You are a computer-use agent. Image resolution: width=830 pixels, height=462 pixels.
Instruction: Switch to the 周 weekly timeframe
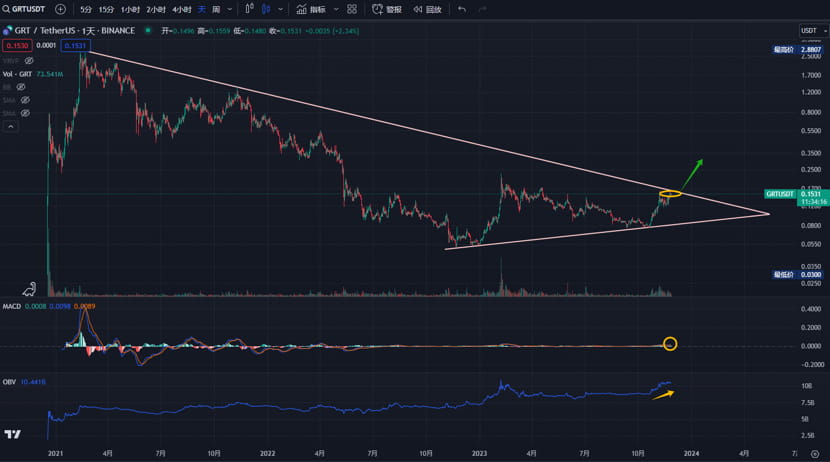pyautogui.click(x=216, y=10)
